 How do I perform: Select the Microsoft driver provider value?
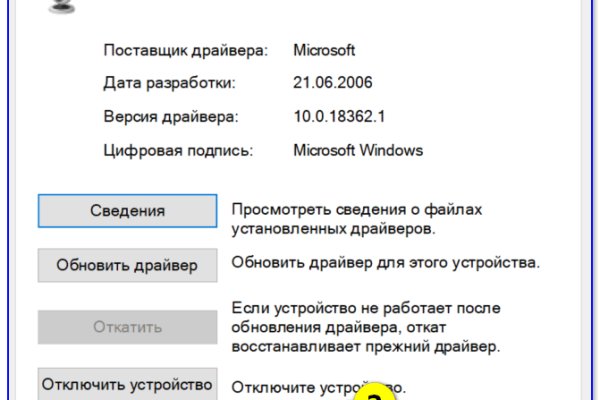coord(326,49)
